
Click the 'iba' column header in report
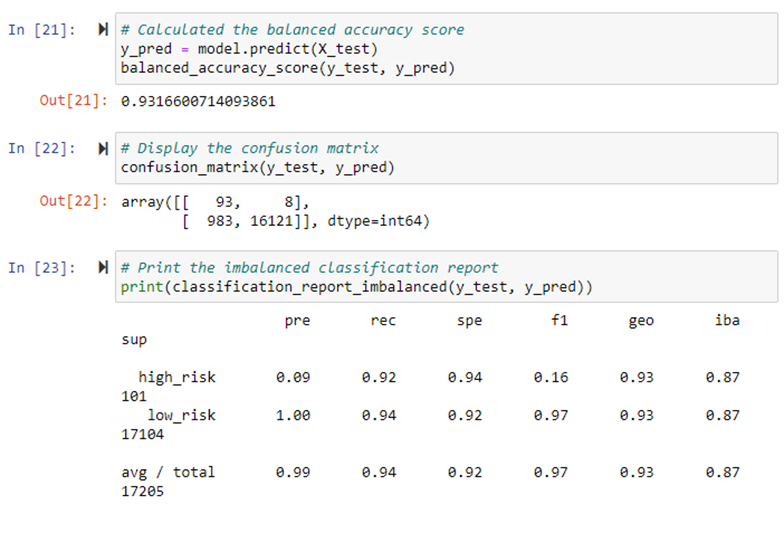tap(727, 320)
